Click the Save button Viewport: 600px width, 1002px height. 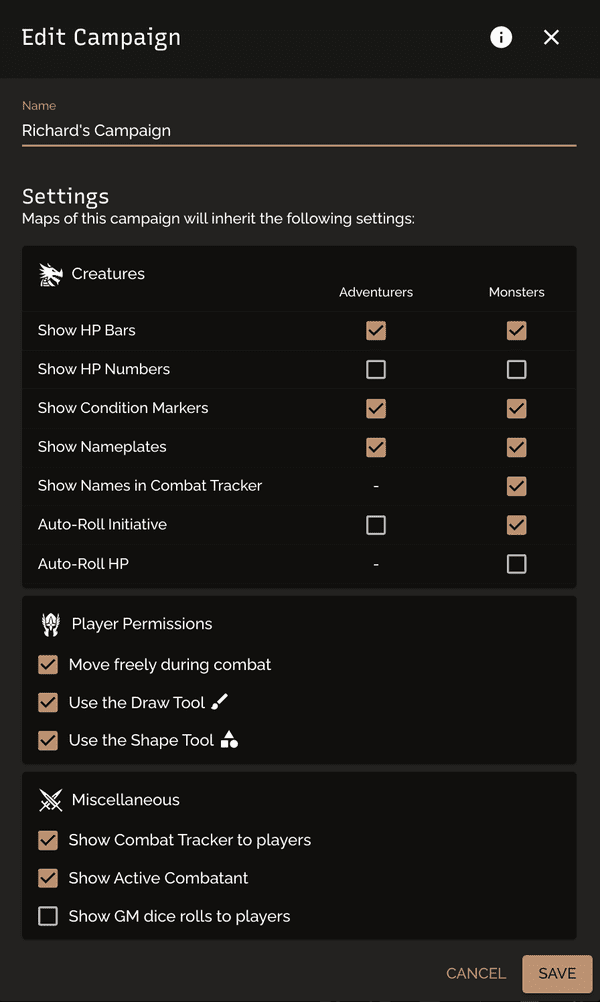(x=557, y=973)
